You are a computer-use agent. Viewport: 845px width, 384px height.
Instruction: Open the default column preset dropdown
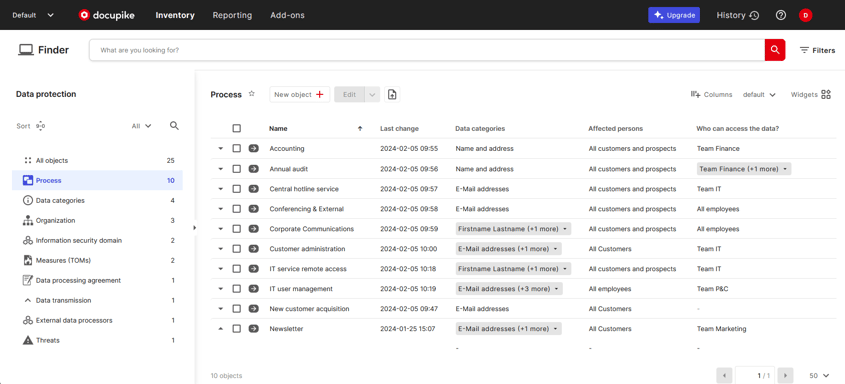[x=759, y=94]
